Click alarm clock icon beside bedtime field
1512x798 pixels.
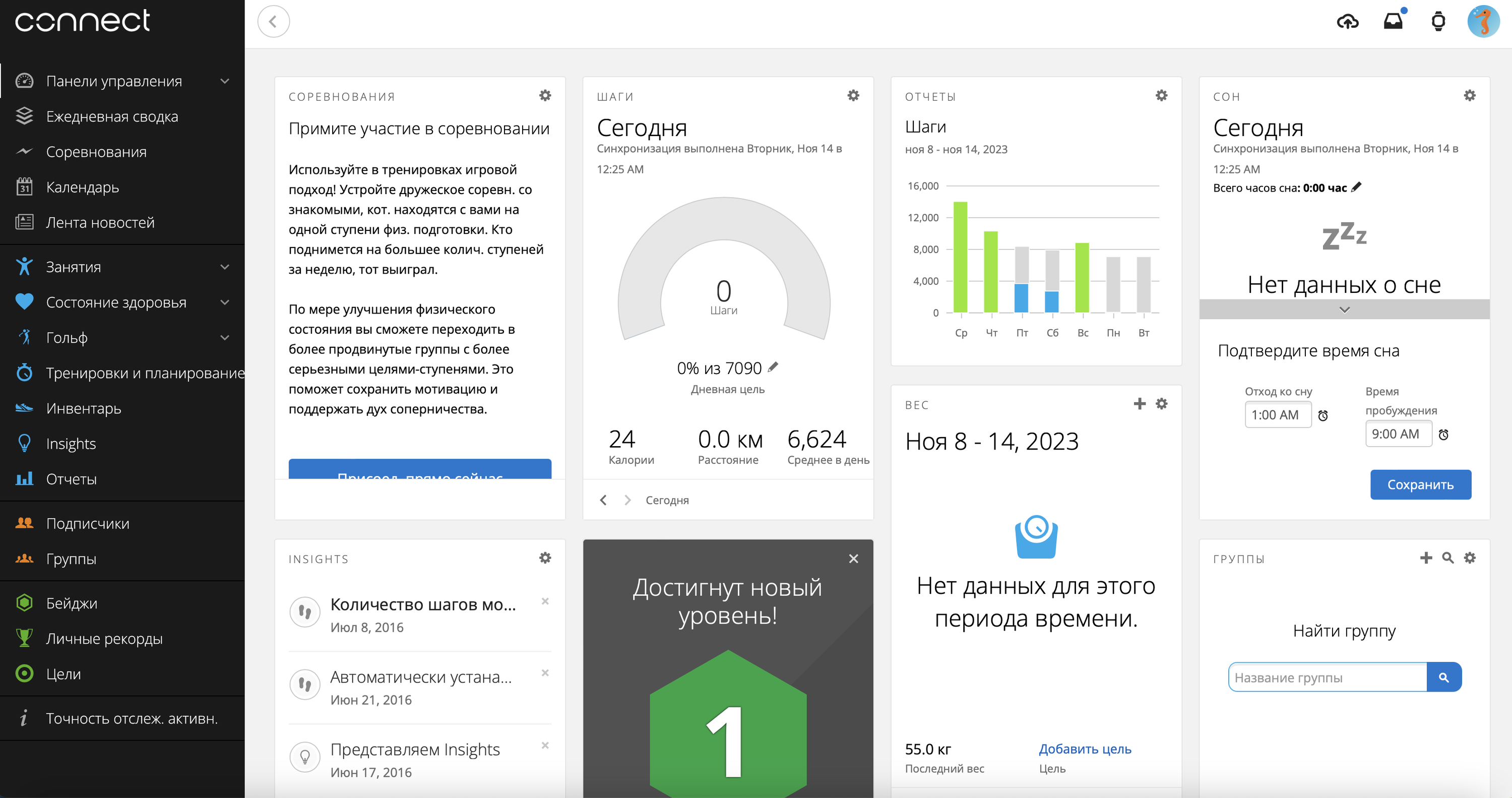click(1323, 416)
